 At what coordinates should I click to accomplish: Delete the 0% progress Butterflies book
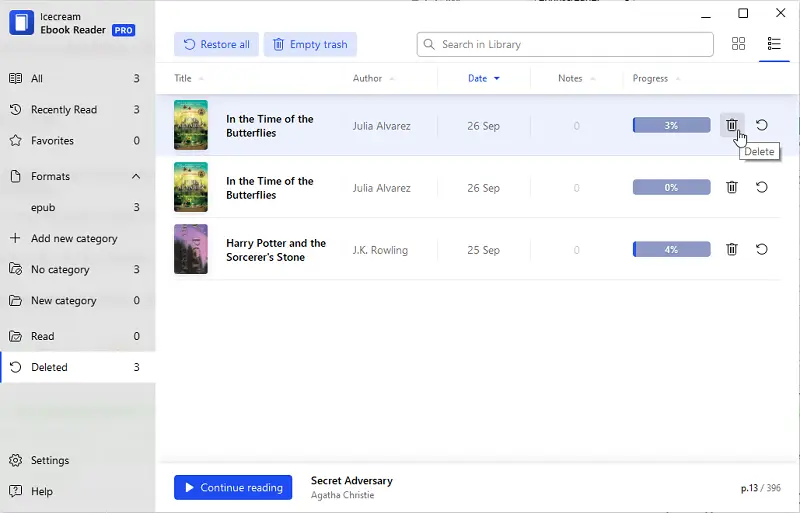point(732,187)
